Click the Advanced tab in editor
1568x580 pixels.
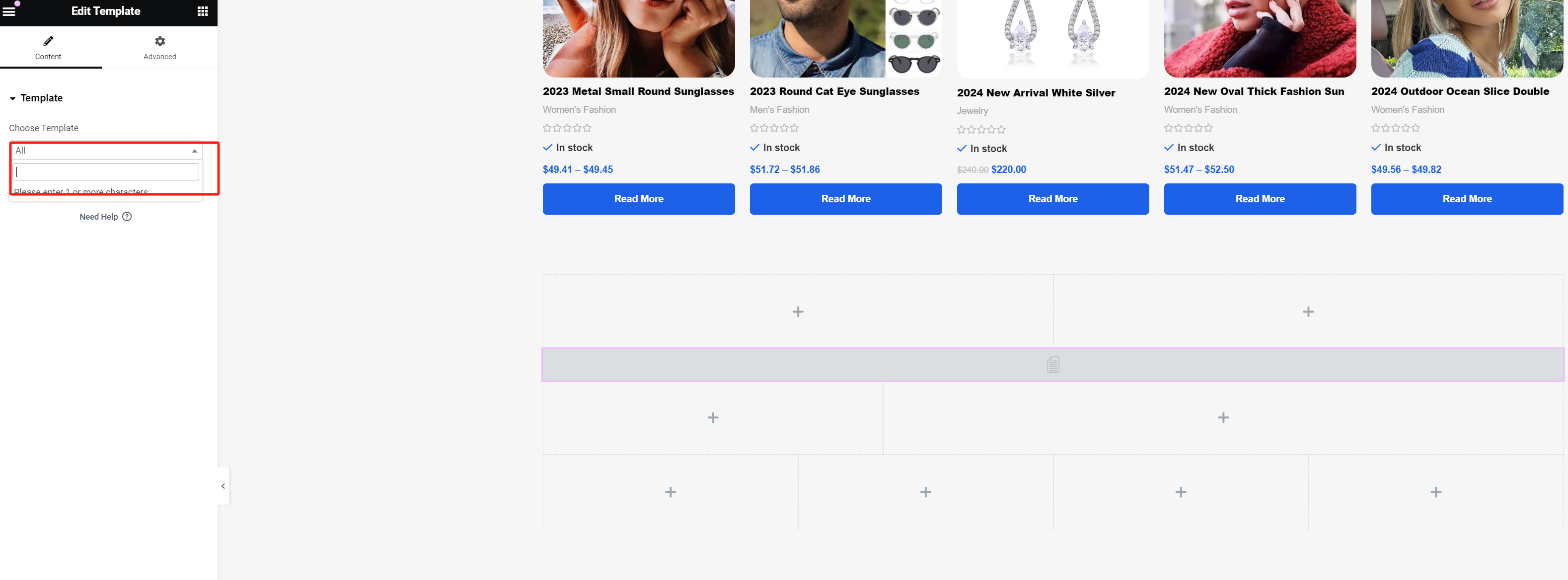tap(159, 47)
